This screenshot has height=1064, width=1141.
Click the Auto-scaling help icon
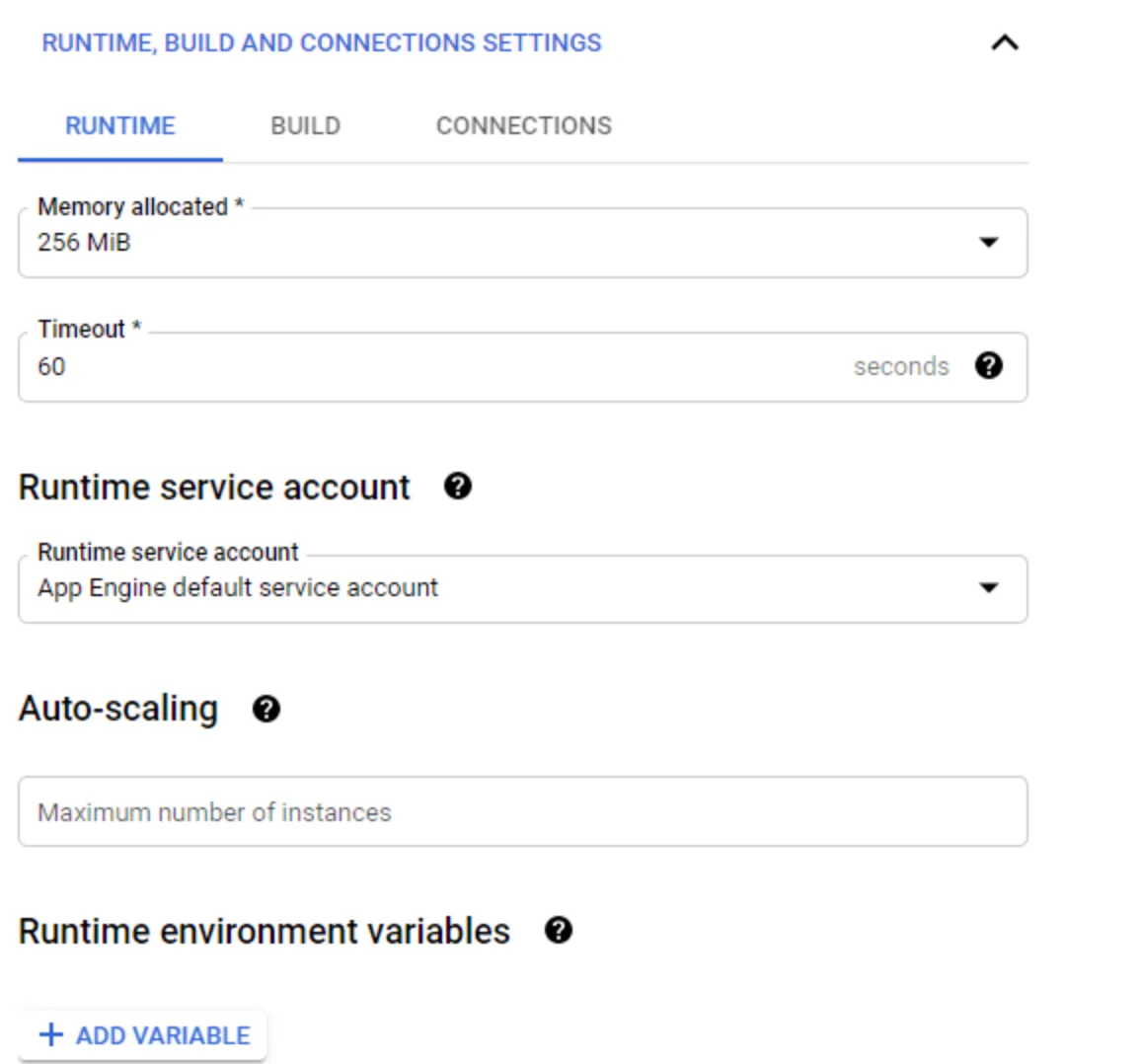[x=265, y=709]
